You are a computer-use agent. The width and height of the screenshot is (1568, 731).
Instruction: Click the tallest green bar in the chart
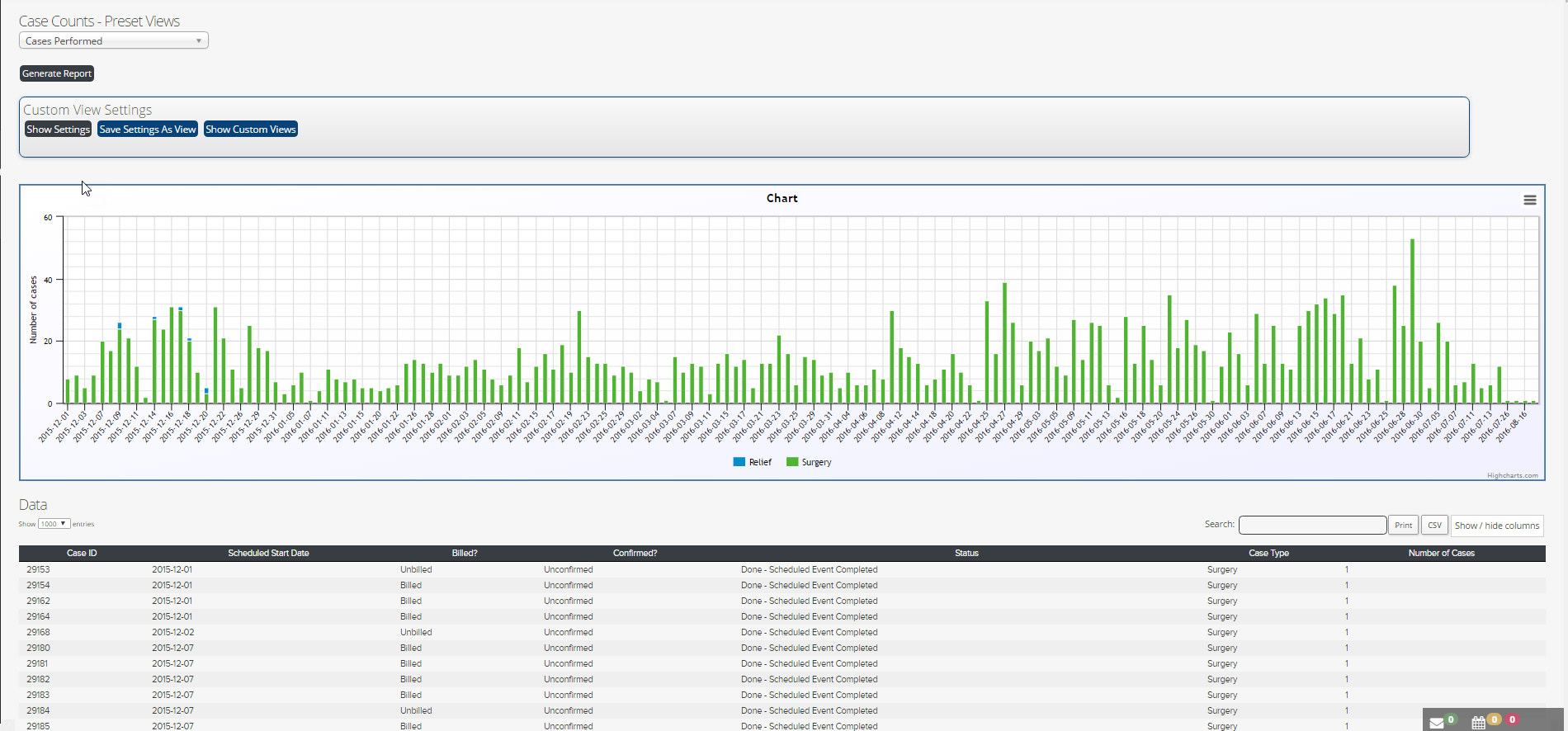1412,322
